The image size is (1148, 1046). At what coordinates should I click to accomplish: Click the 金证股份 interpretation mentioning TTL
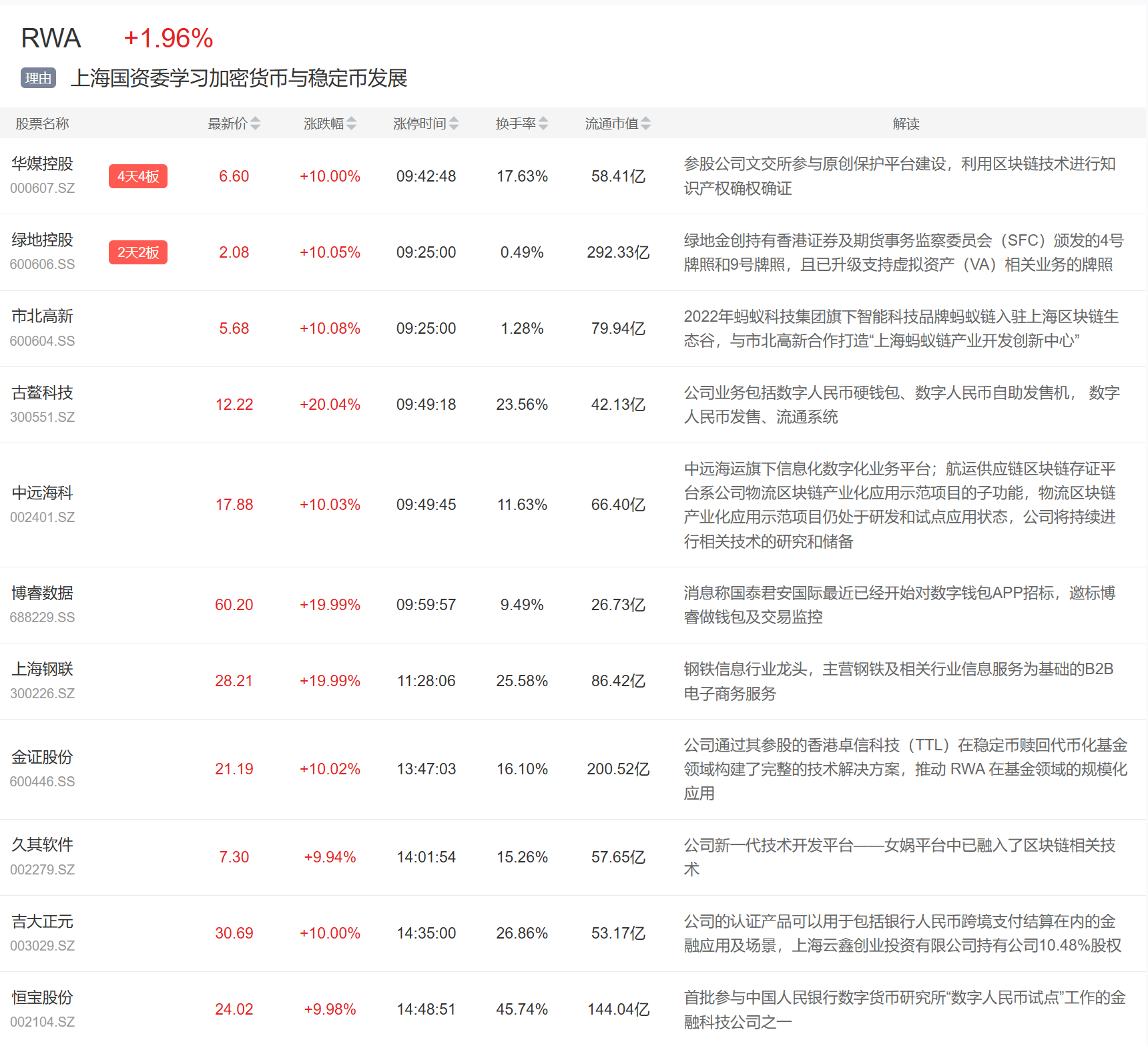point(906,769)
